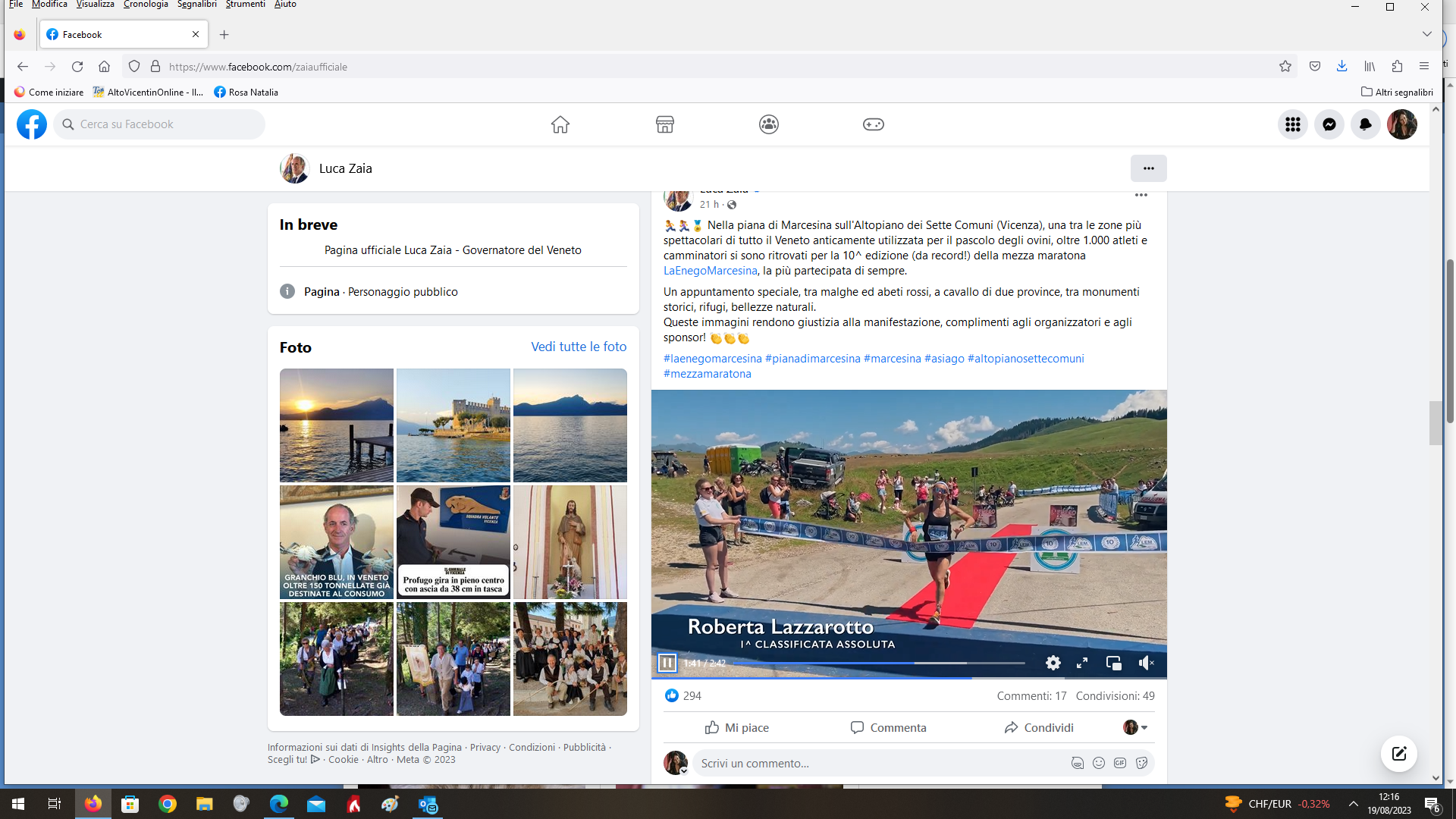Open the Modifica menu
The width and height of the screenshot is (1456, 819).
pos(49,5)
